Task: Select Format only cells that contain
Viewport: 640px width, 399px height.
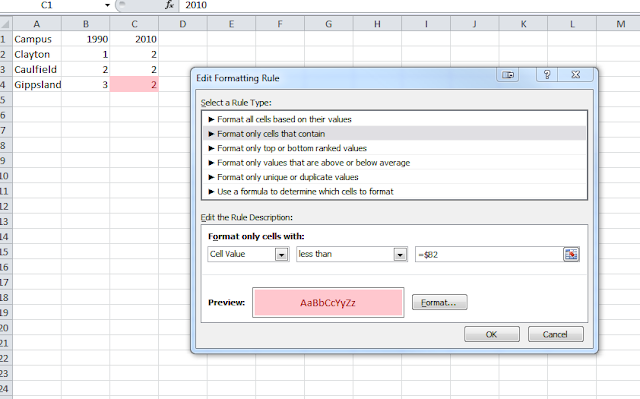Action: (x=395, y=134)
